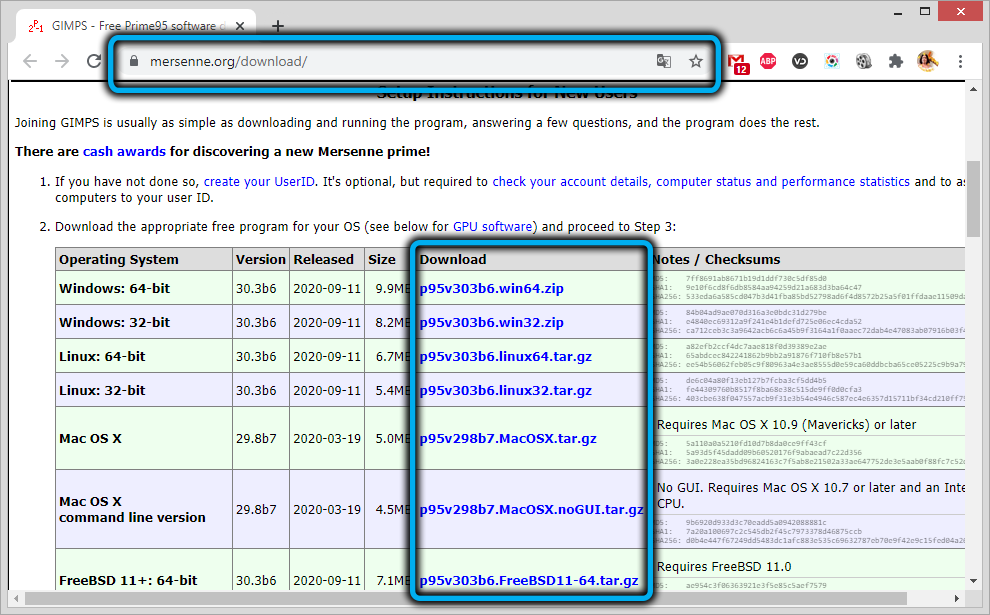Image resolution: width=990 pixels, height=615 pixels.
Task: Open the GPU software link
Action: tap(494, 227)
